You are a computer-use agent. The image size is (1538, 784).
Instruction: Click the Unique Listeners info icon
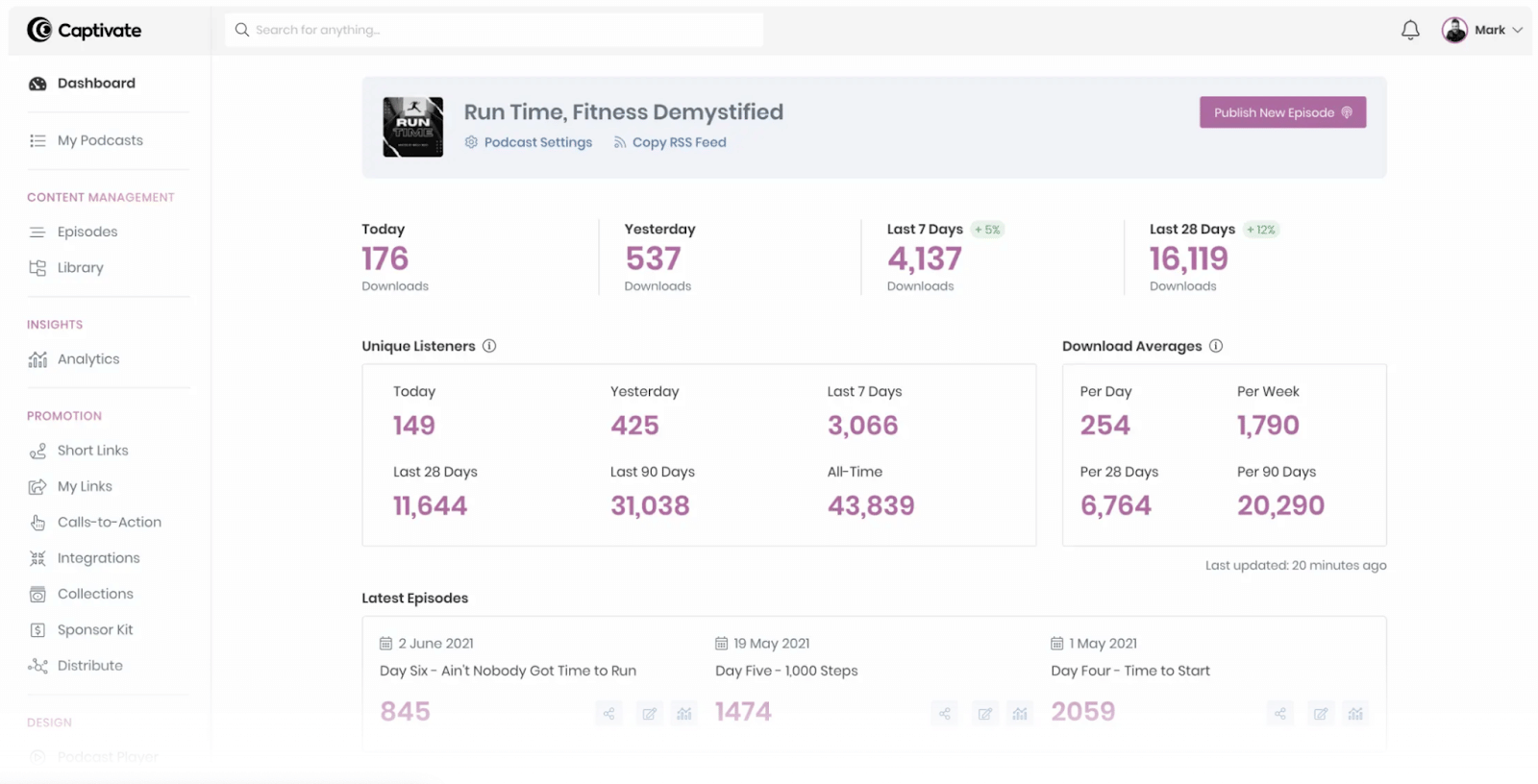click(x=489, y=346)
